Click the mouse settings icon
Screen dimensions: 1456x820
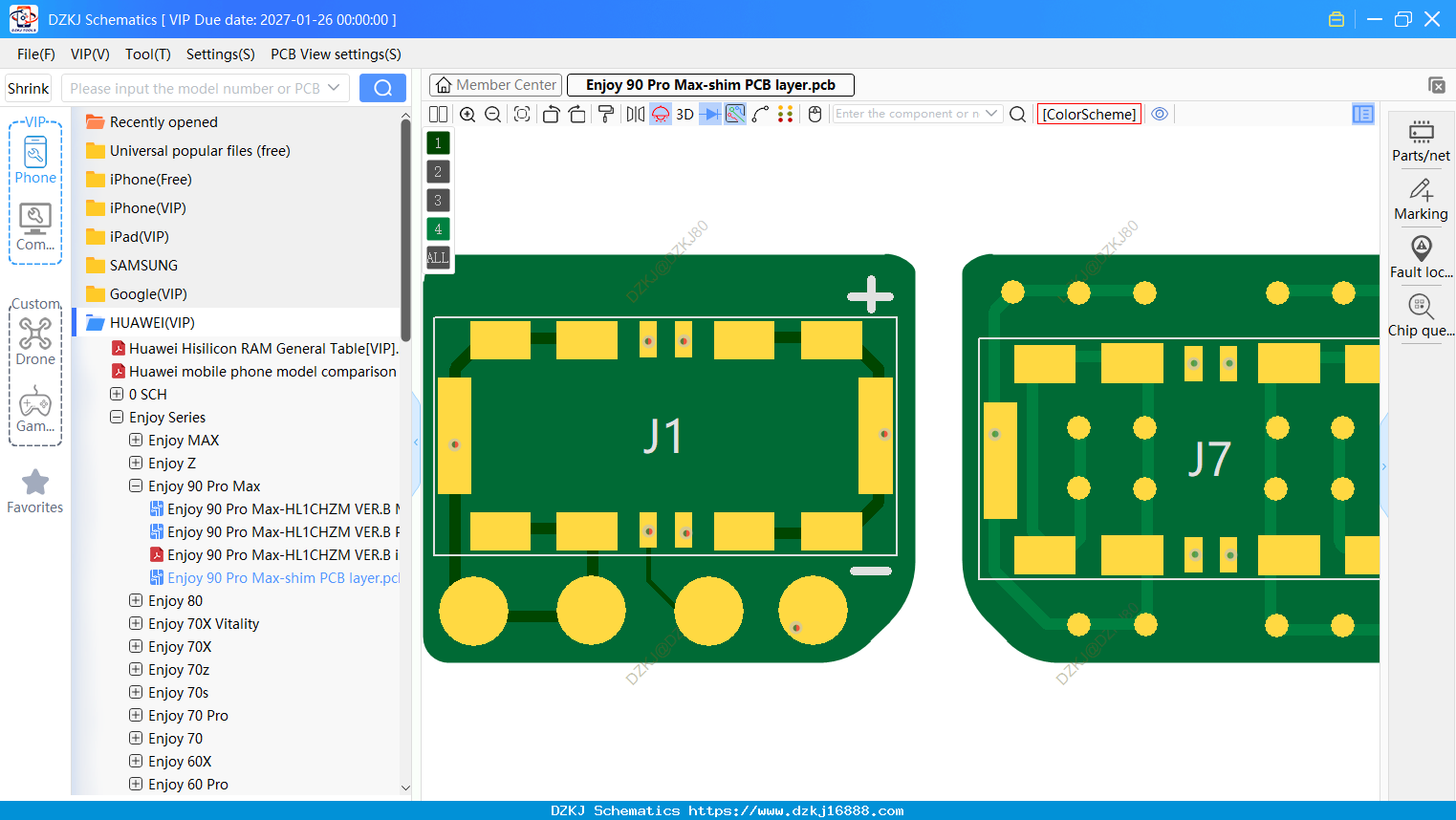[815, 115]
